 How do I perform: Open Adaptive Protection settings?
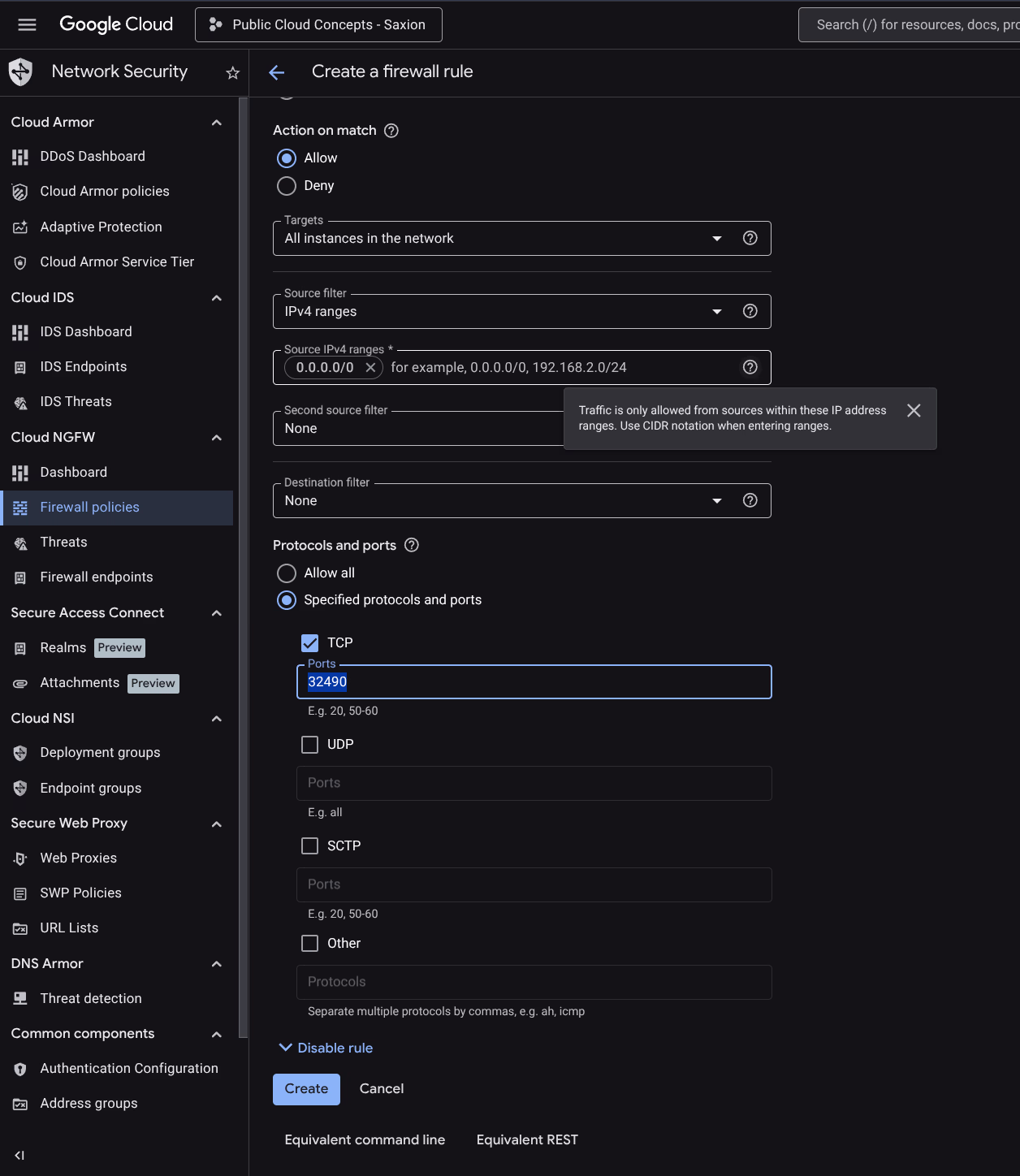point(100,227)
